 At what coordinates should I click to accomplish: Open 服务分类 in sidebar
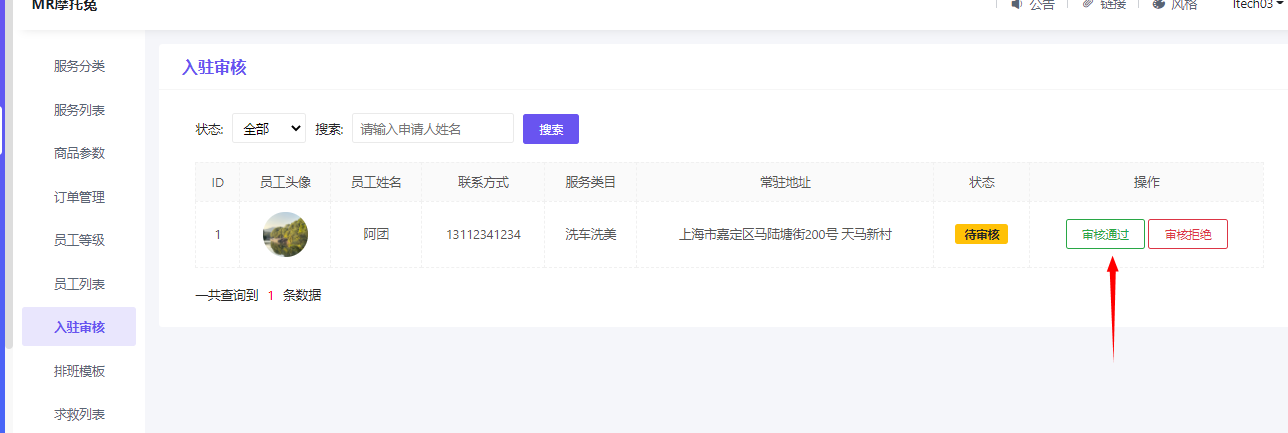[79, 66]
